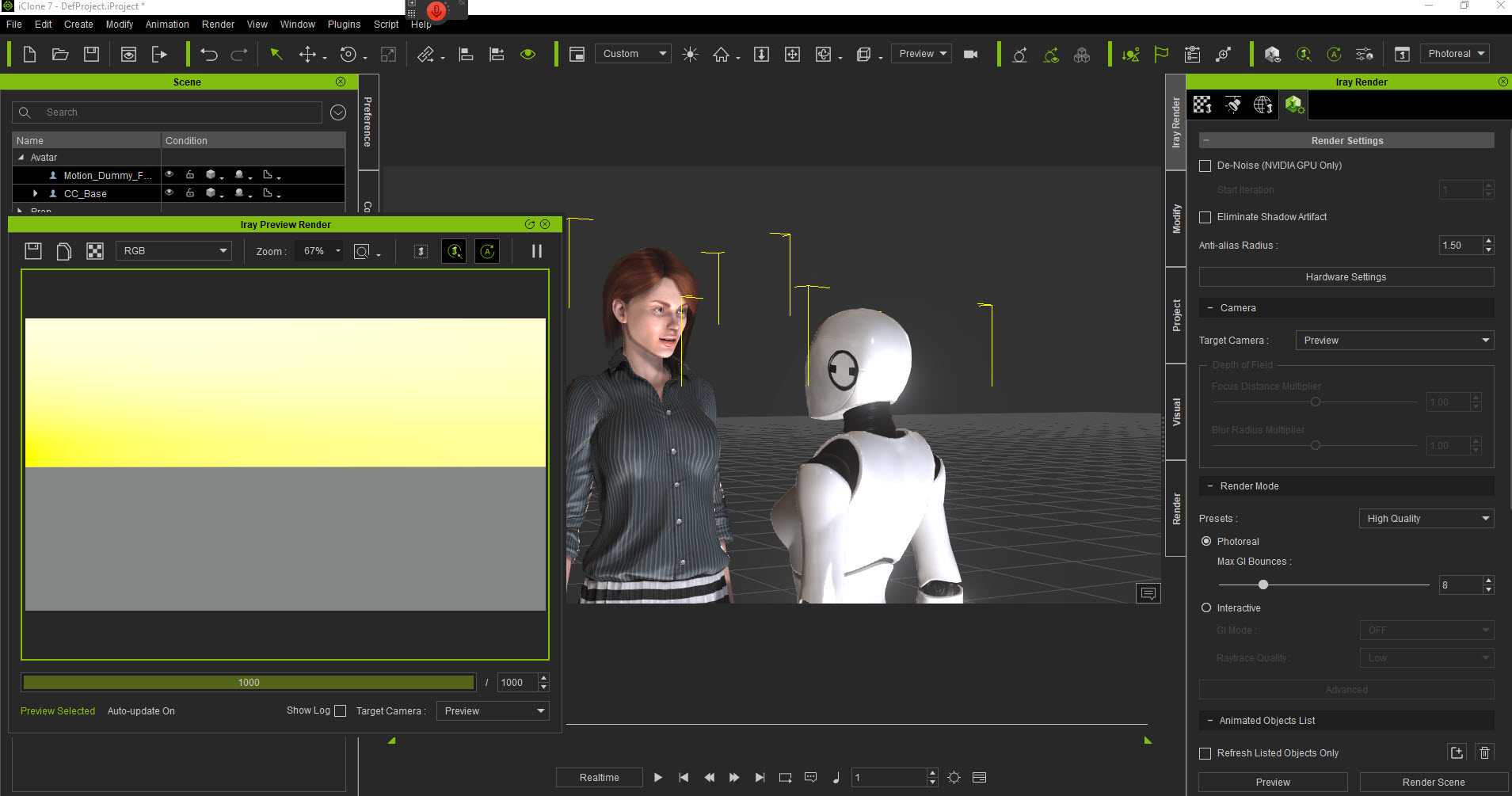Click Auto-update On
1512x796 pixels.
(141, 711)
